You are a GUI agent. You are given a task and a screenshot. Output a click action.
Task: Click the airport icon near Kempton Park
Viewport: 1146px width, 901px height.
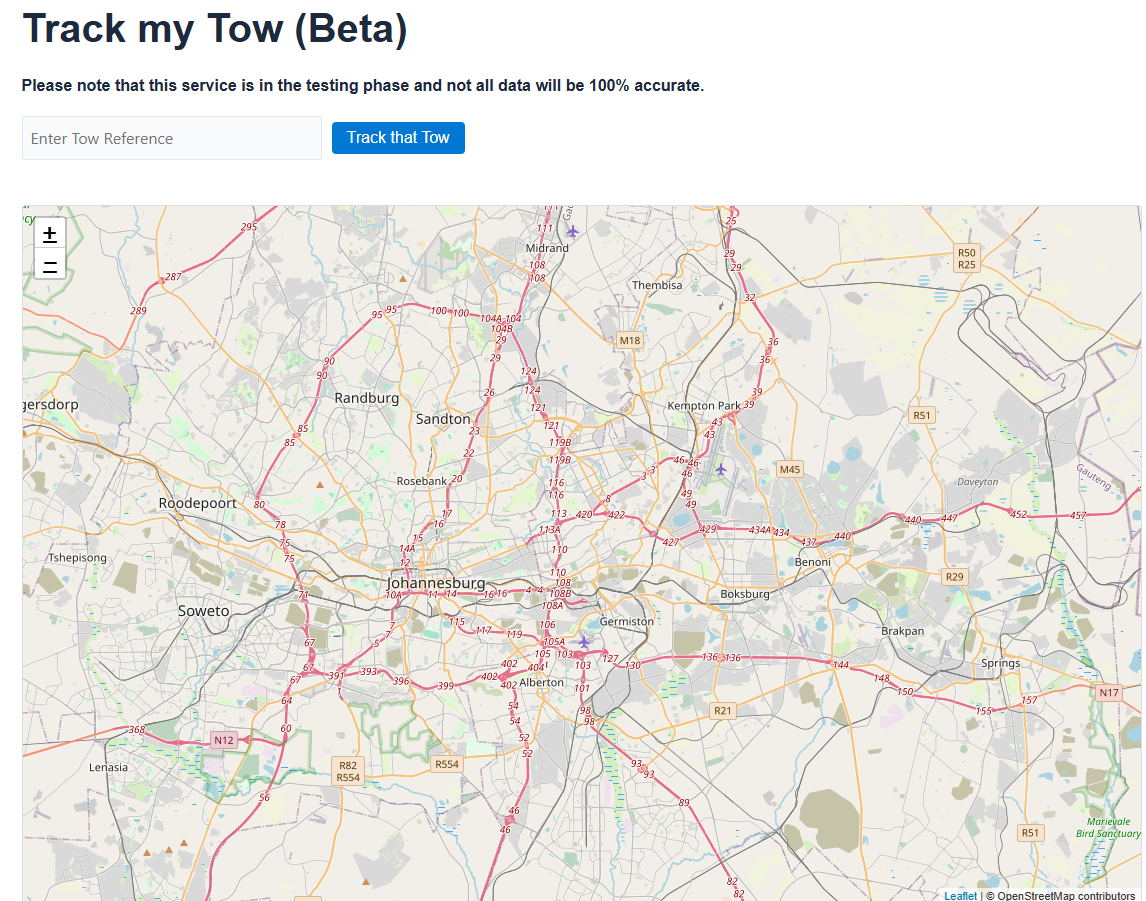721,469
